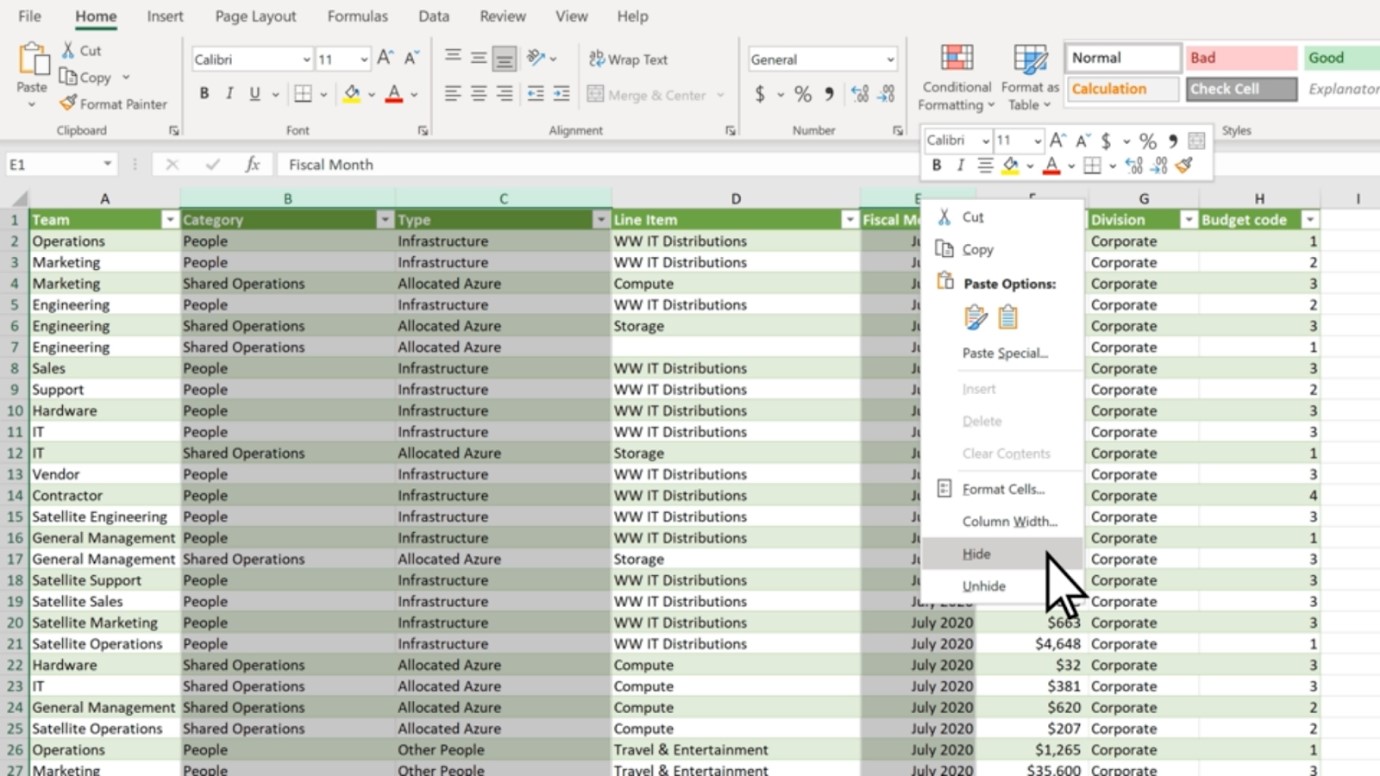Toggle underline formatting in the Font group
This screenshot has height=776, width=1380.
tap(254, 93)
